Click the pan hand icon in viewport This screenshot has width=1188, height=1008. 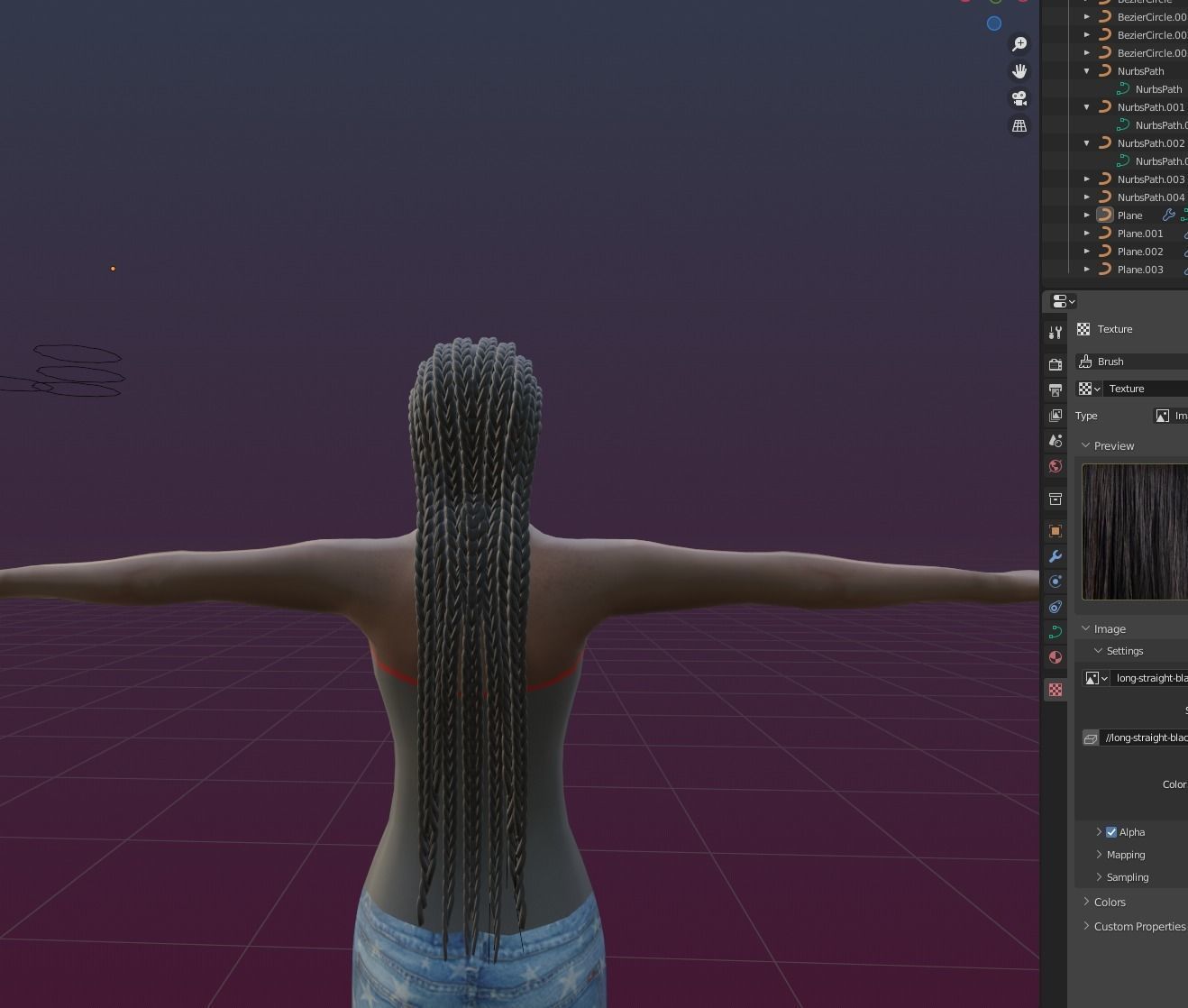tap(1019, 70)
